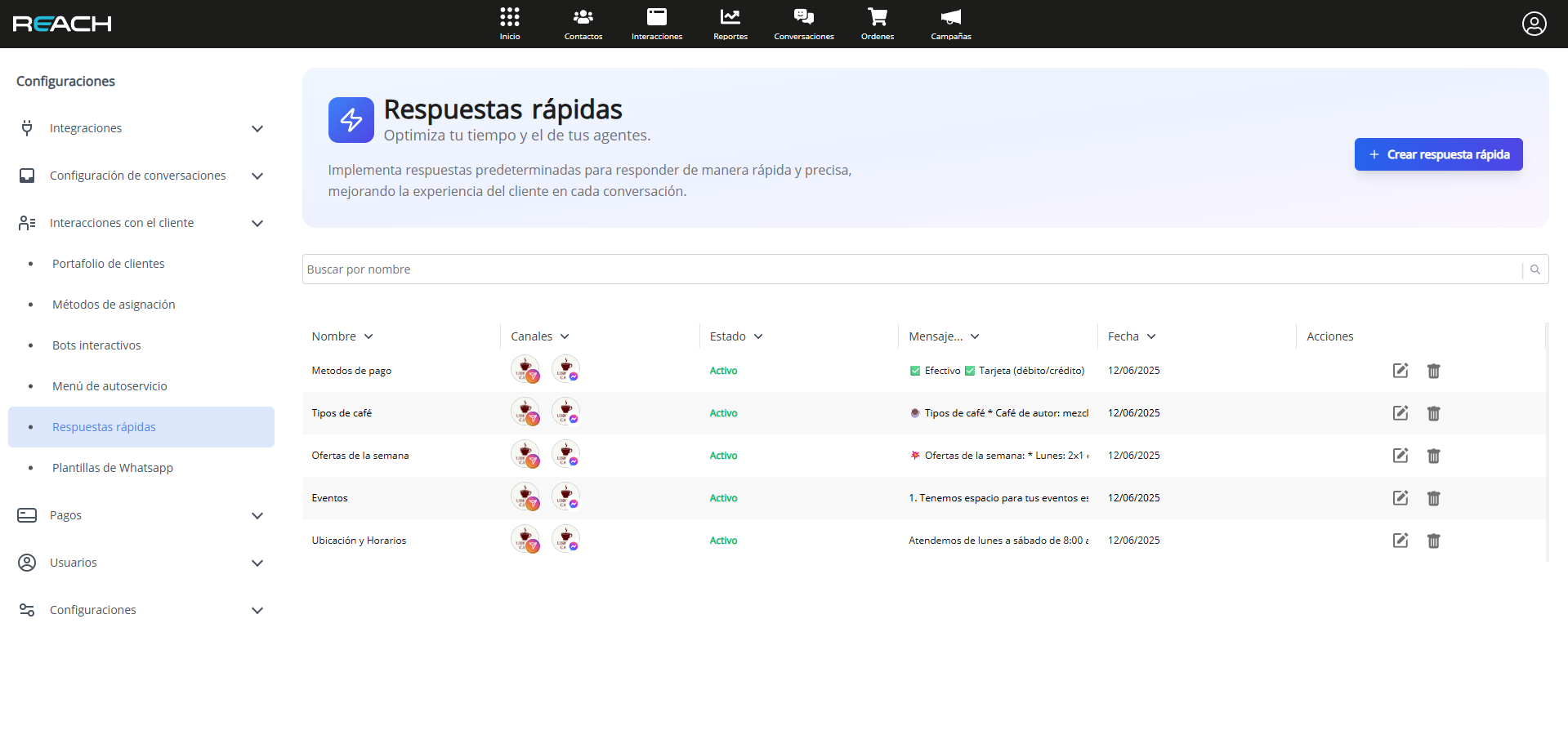This screenshot has width=1568, height=739.
Task: Expand the Pagos menu
Action: click(x=141, y=515)
